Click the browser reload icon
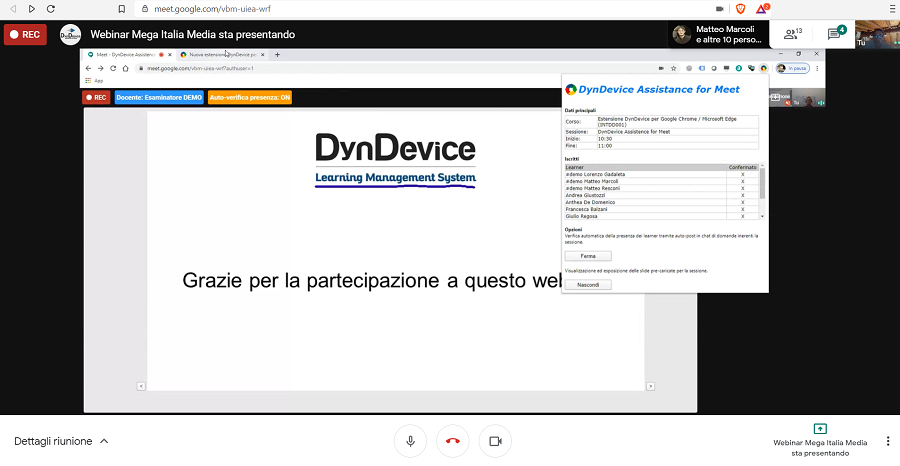This screenshot has width=900, height=466. pos(54,9)
